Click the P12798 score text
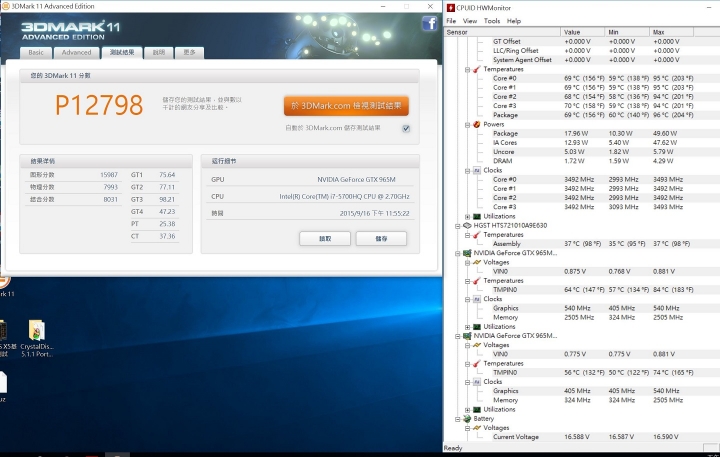This screenshot has width=720, height=457. click(x=99, y=105)
